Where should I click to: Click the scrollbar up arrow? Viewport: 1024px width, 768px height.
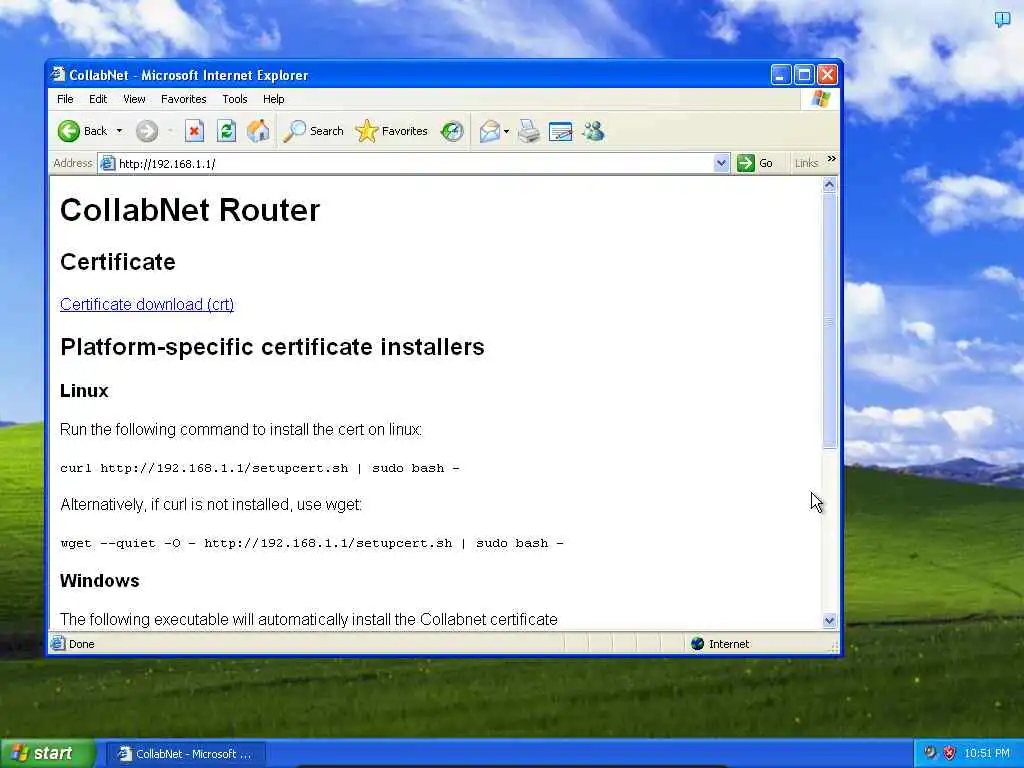829,185
